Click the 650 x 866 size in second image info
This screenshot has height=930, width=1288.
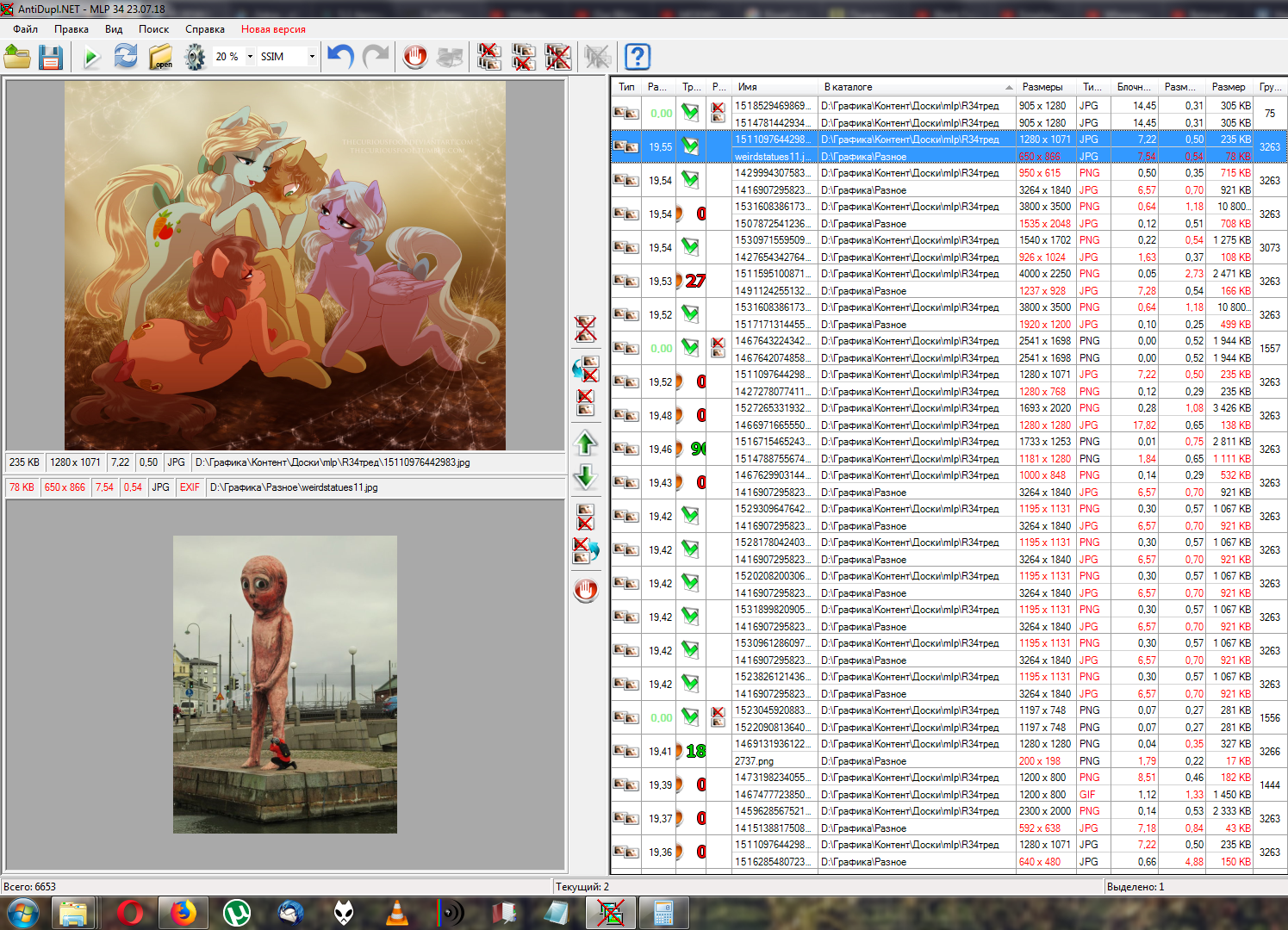[65, 487]
